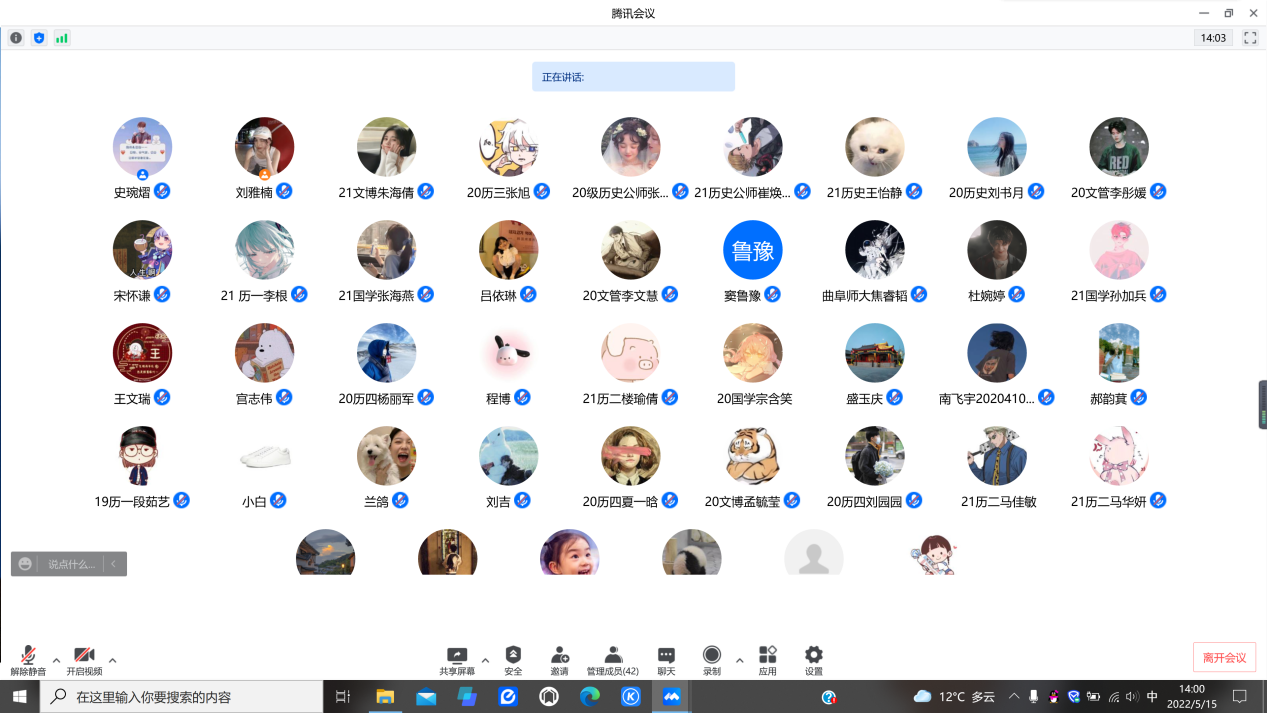
Task: Type in the 说点什么 chat input
Action: click(x=70, y=564)
